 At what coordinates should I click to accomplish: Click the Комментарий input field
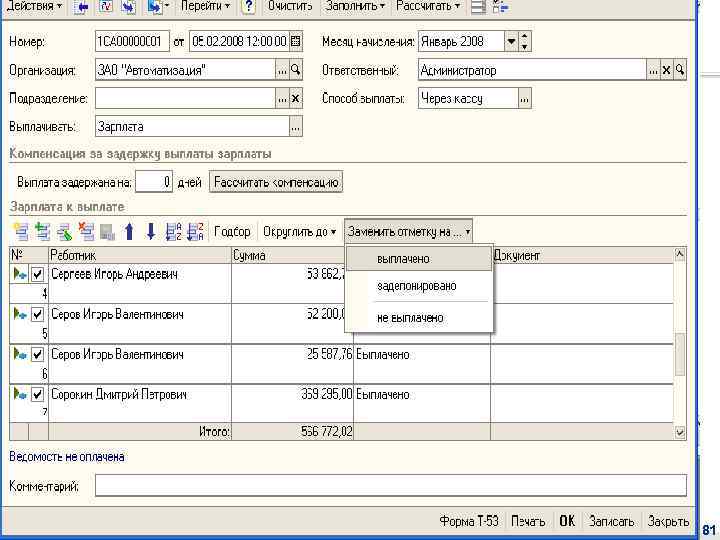coord(391,485)
